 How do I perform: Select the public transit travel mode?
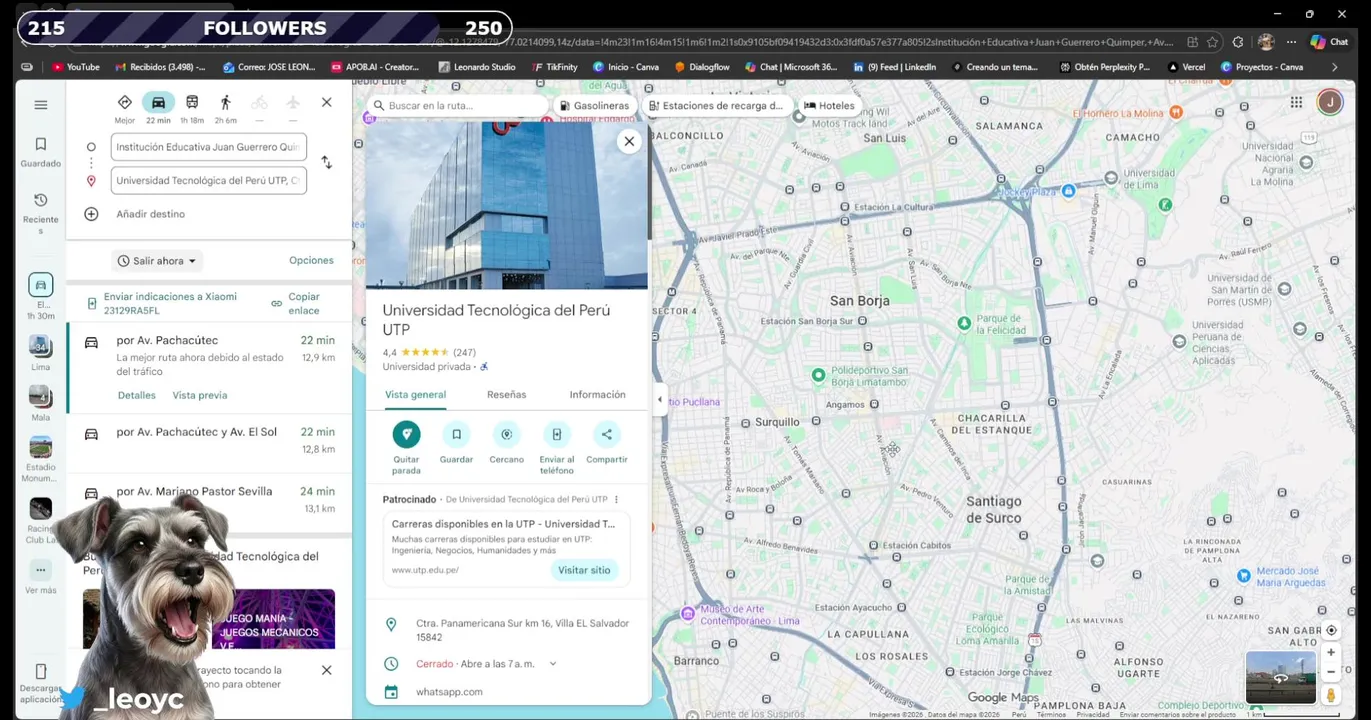(192, 102)
